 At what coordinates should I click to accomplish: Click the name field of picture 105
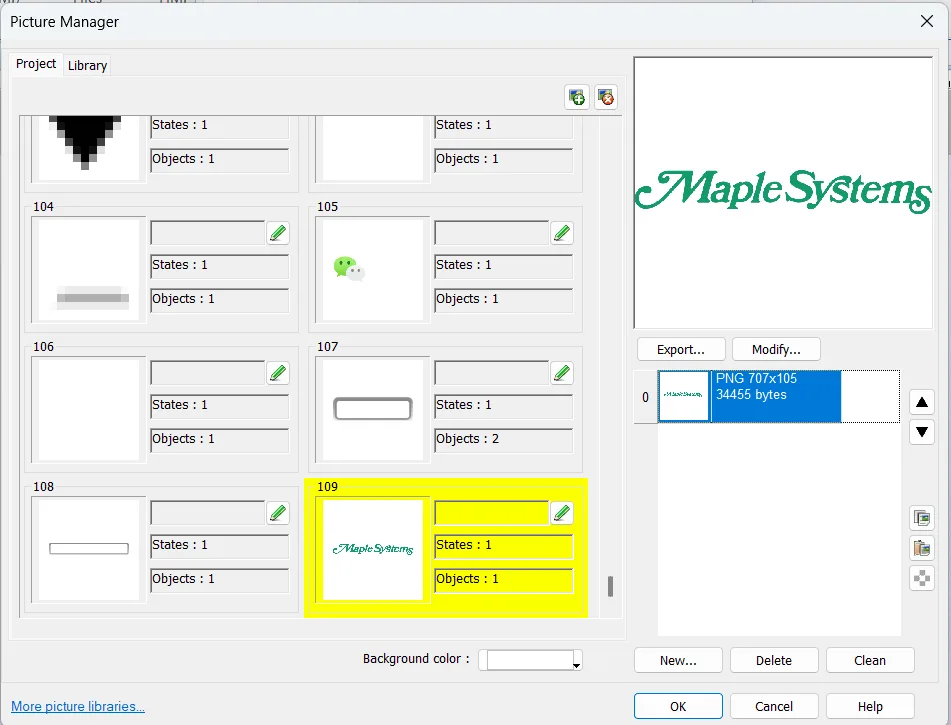pos(492,233)
